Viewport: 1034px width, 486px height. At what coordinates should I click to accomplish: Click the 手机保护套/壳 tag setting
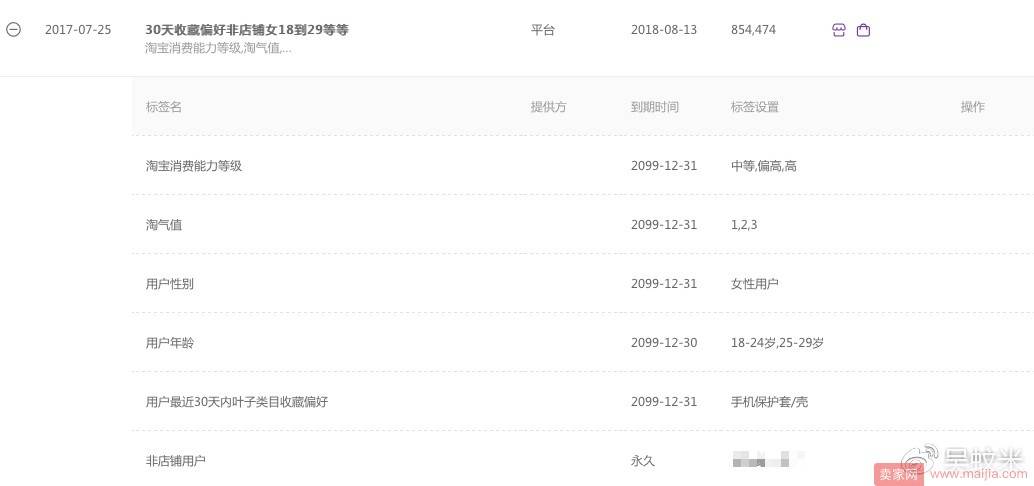coord(769,402)
